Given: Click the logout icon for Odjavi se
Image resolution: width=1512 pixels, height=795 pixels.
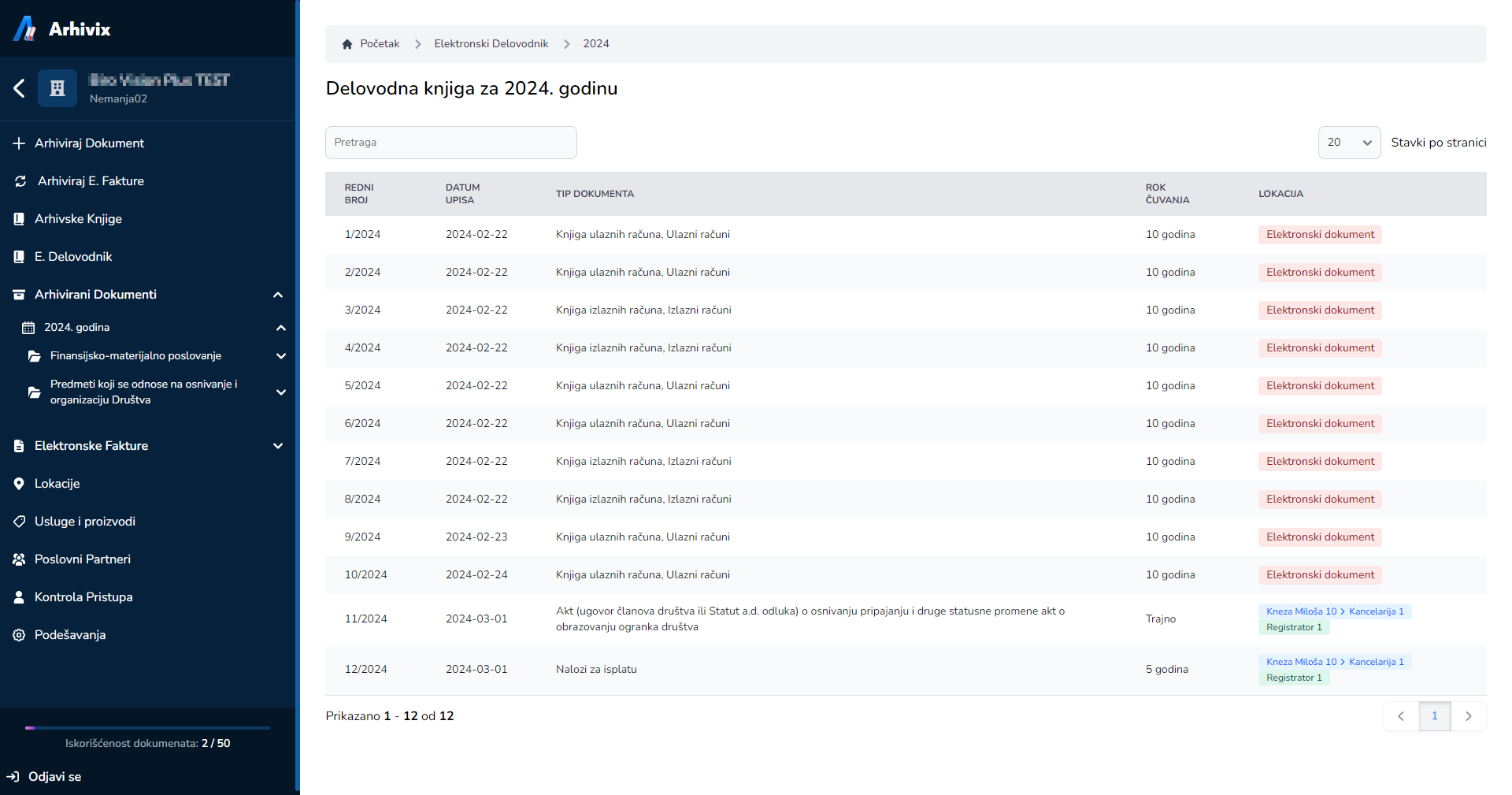Looking at the screenshot, I should click(13, 777).
